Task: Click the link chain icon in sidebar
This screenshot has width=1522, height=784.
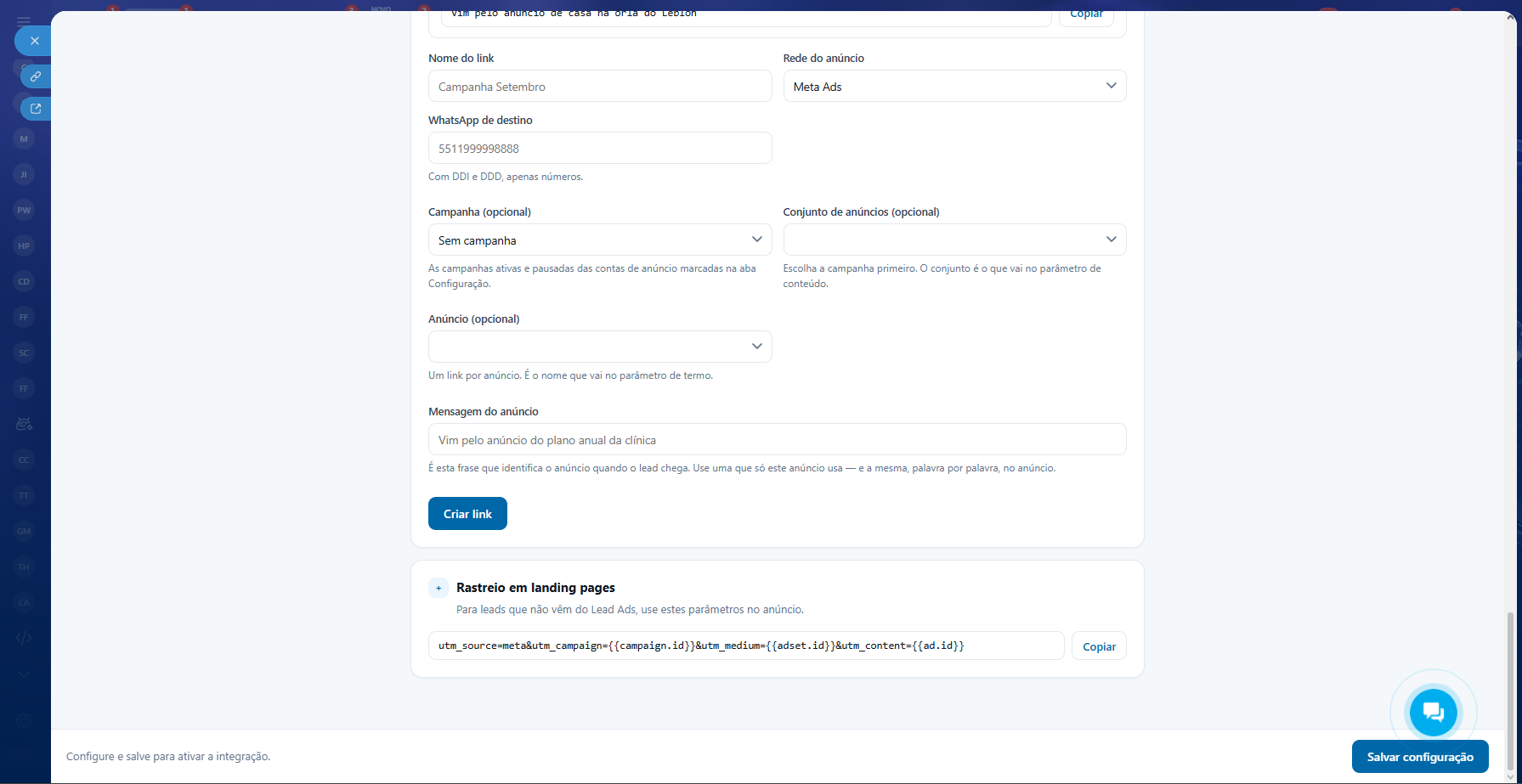Action: 36,76
